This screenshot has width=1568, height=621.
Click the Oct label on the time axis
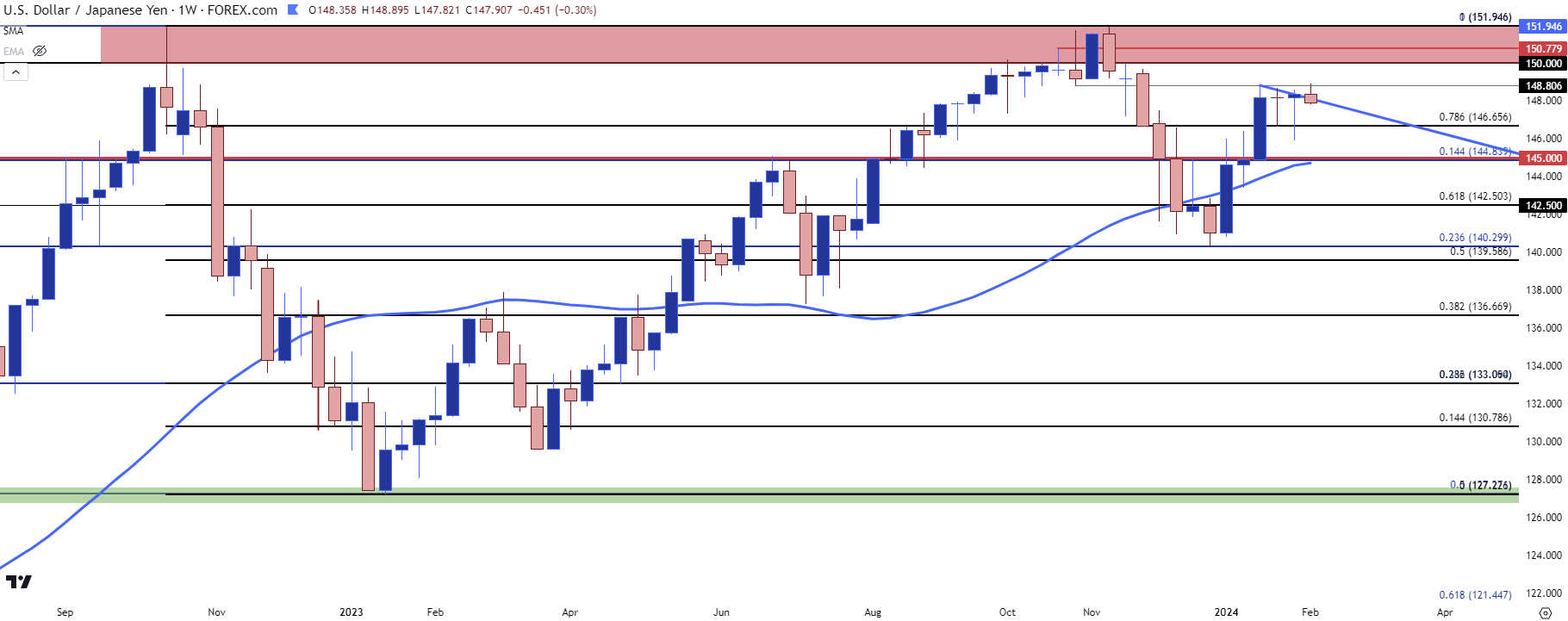(1007, 612)
